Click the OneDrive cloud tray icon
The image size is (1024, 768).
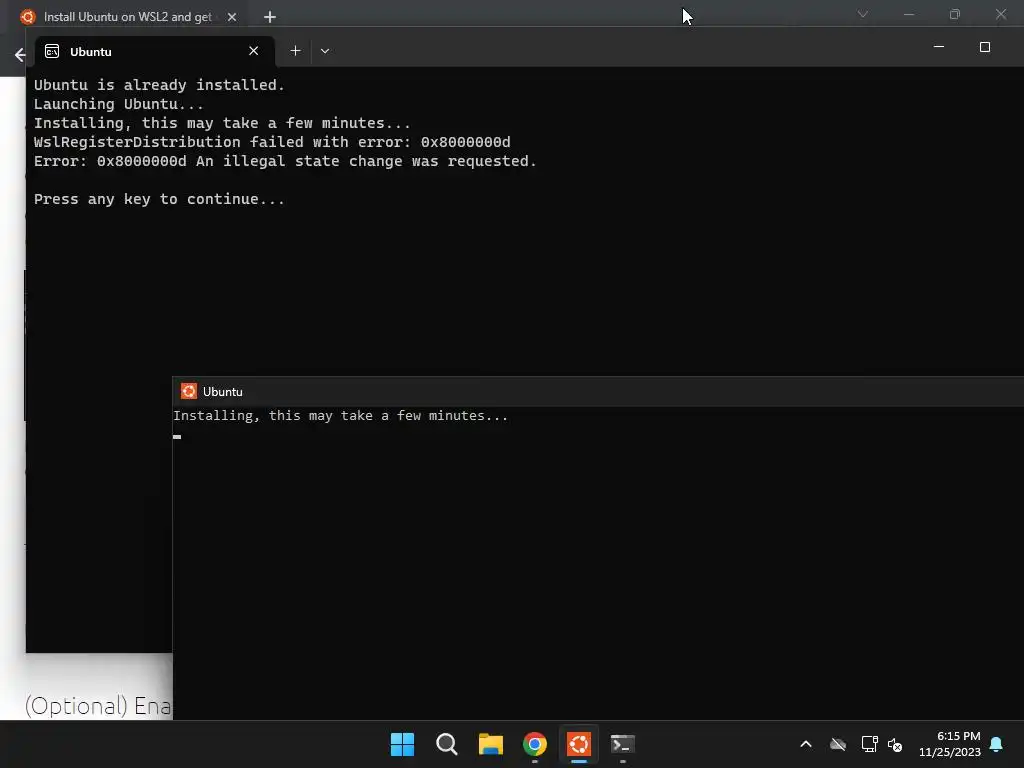click(838, 744)
